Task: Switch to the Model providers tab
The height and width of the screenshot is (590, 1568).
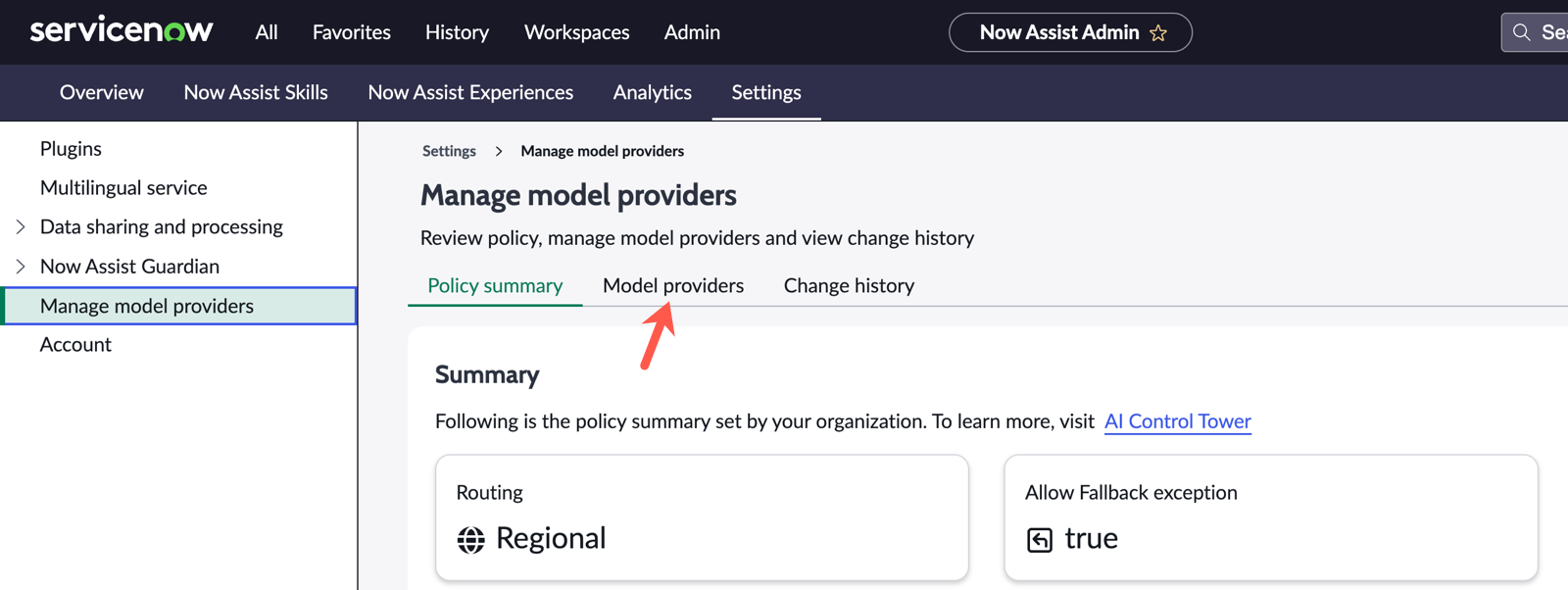Action: pyautogui.click(x=673, y=285)
